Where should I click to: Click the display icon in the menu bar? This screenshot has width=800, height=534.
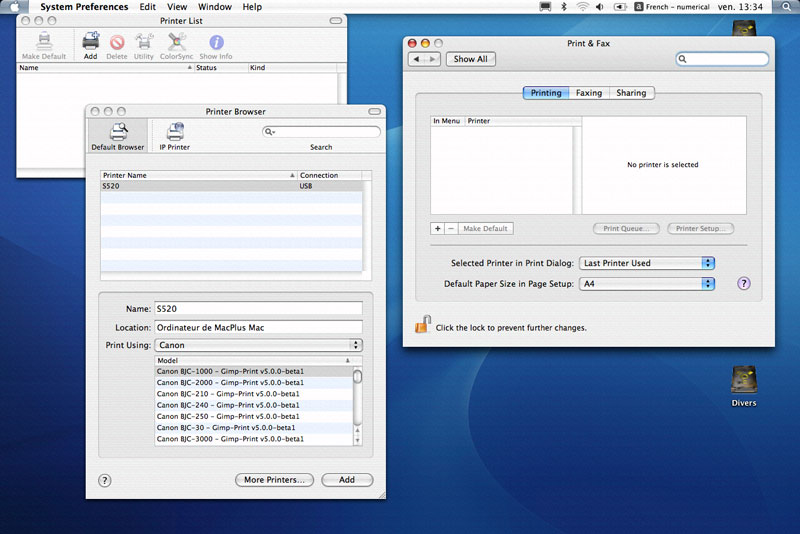(545, 7)
